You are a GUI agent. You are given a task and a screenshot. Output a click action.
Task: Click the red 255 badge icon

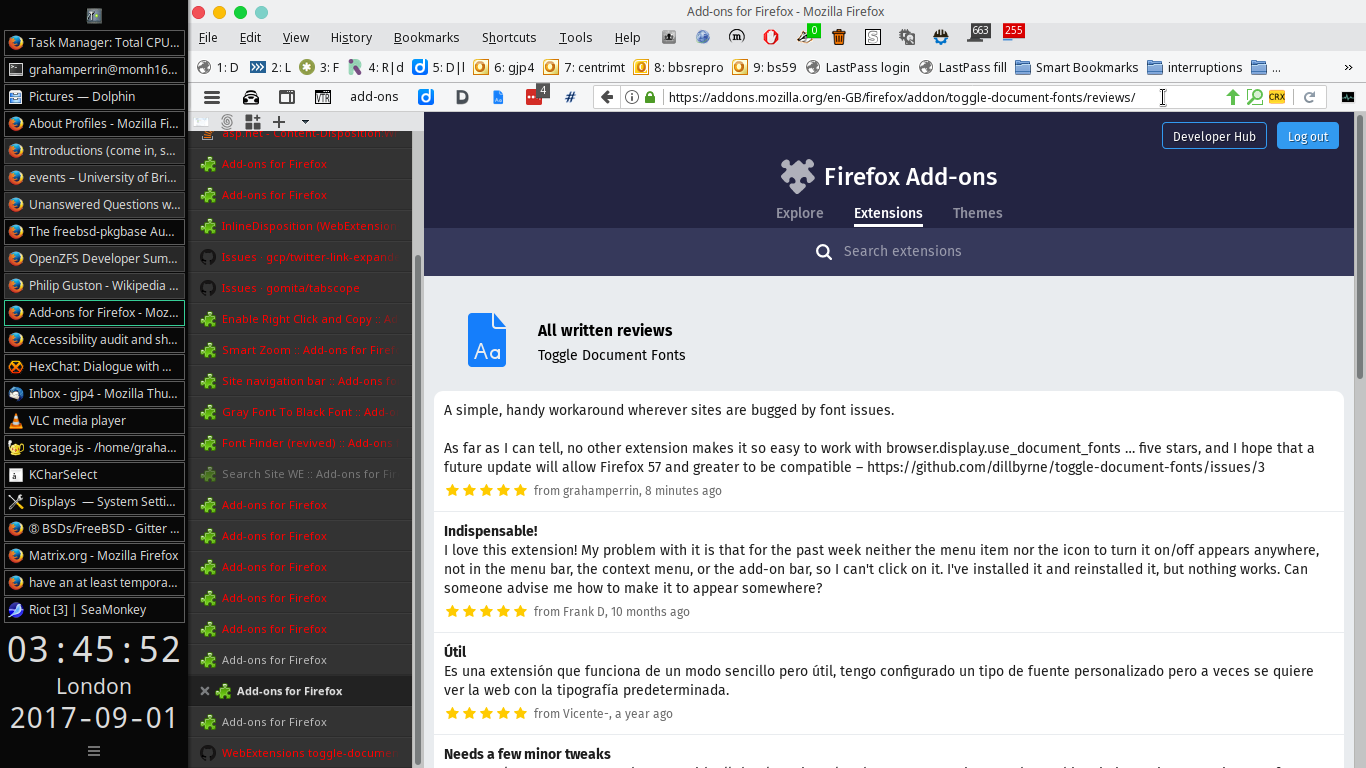coord(1012,32)
